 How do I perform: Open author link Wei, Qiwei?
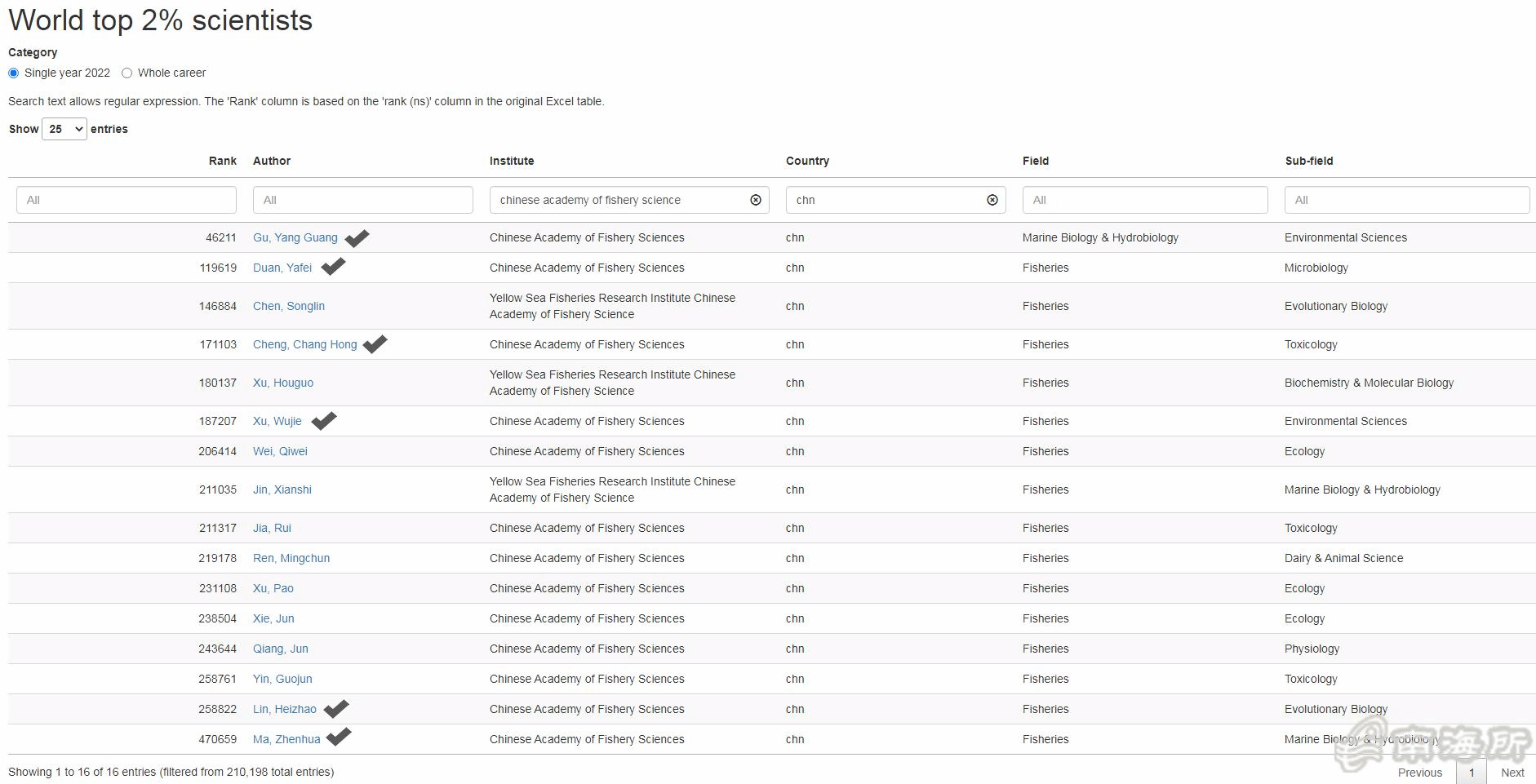[x=280, y=451]
